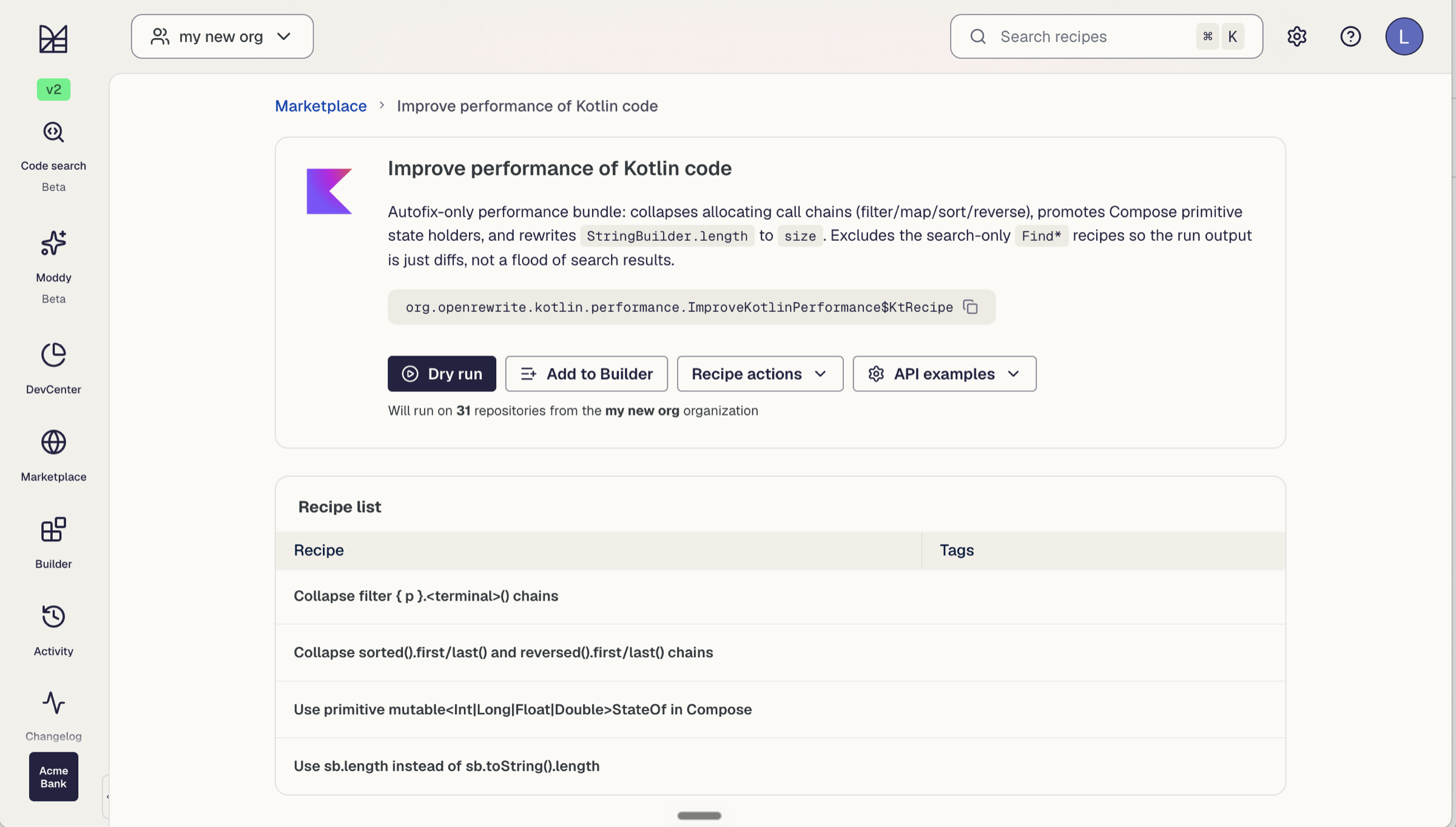Open the primitive mutableStateOf Compose recipe
The height and width of the screenshot is (827, 1456).
coord(780,709)
